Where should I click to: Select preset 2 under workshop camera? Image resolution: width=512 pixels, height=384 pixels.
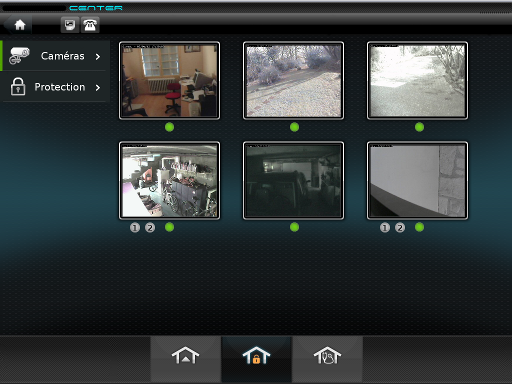pos(150,228)
